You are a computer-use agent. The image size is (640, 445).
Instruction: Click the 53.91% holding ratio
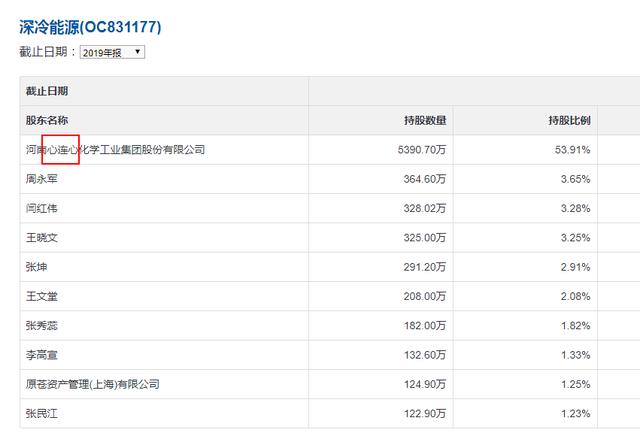[x=572, y=150]
